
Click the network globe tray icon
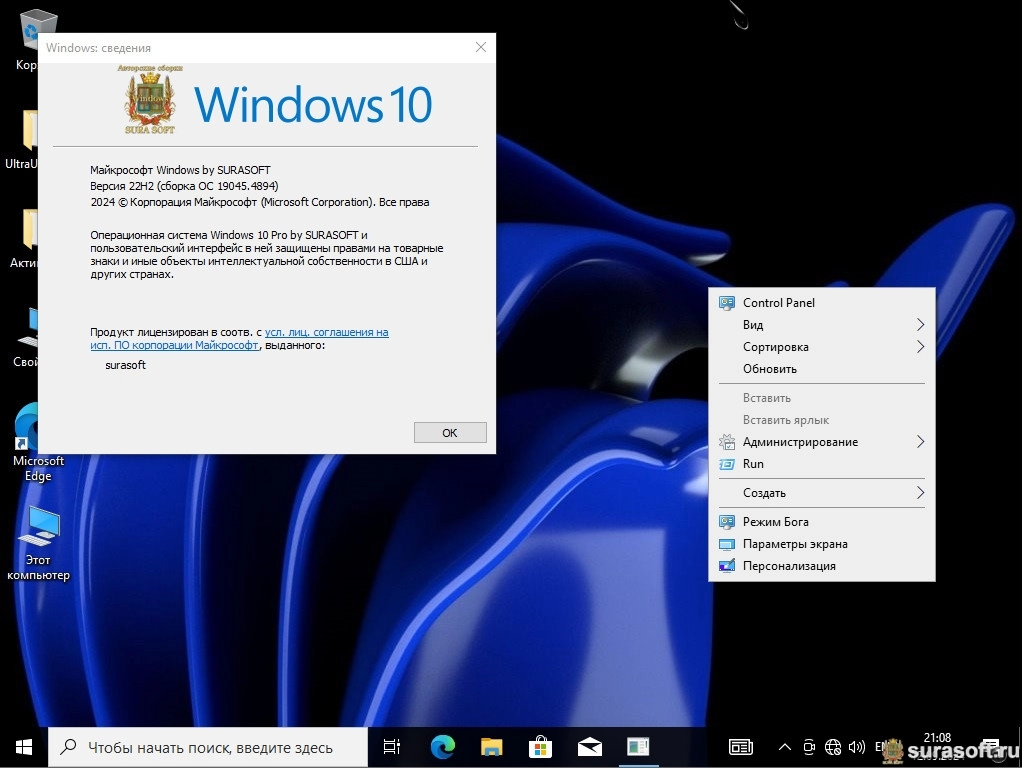833,747
